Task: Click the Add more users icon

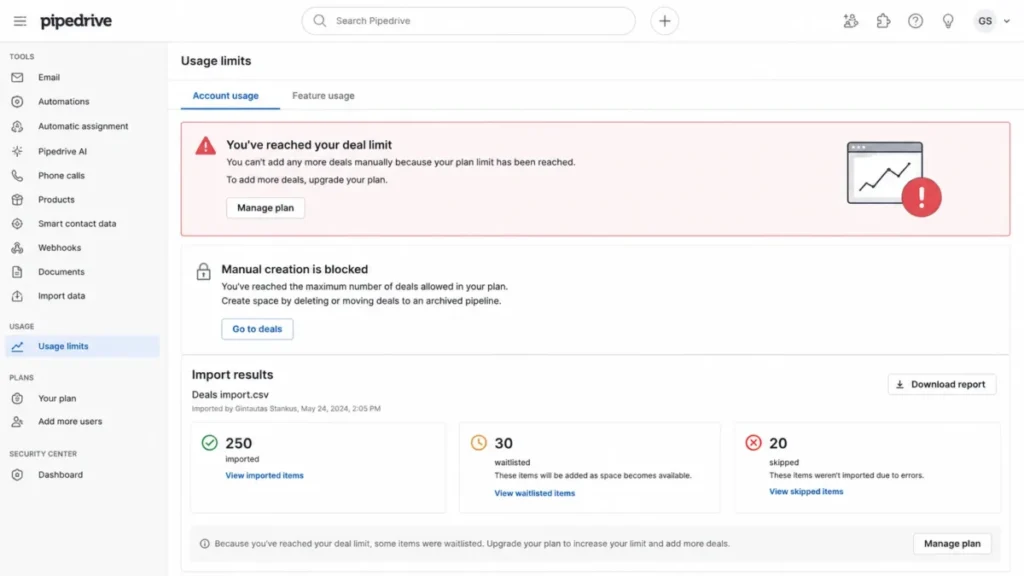Action: click(17, 421)
